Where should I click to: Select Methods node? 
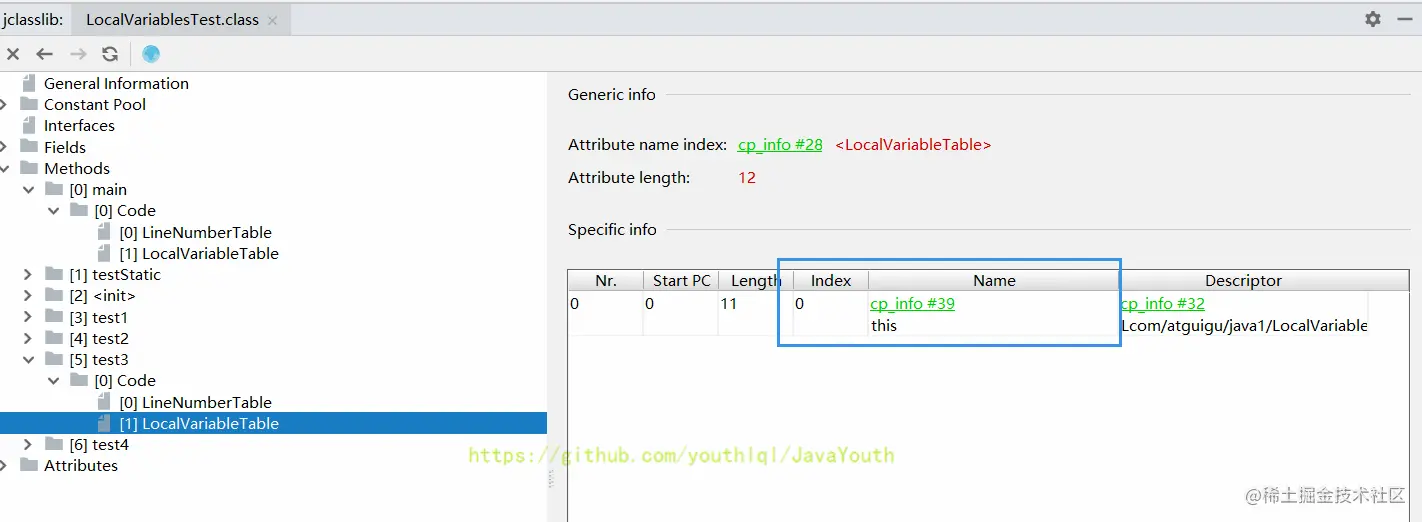point(77,169)
